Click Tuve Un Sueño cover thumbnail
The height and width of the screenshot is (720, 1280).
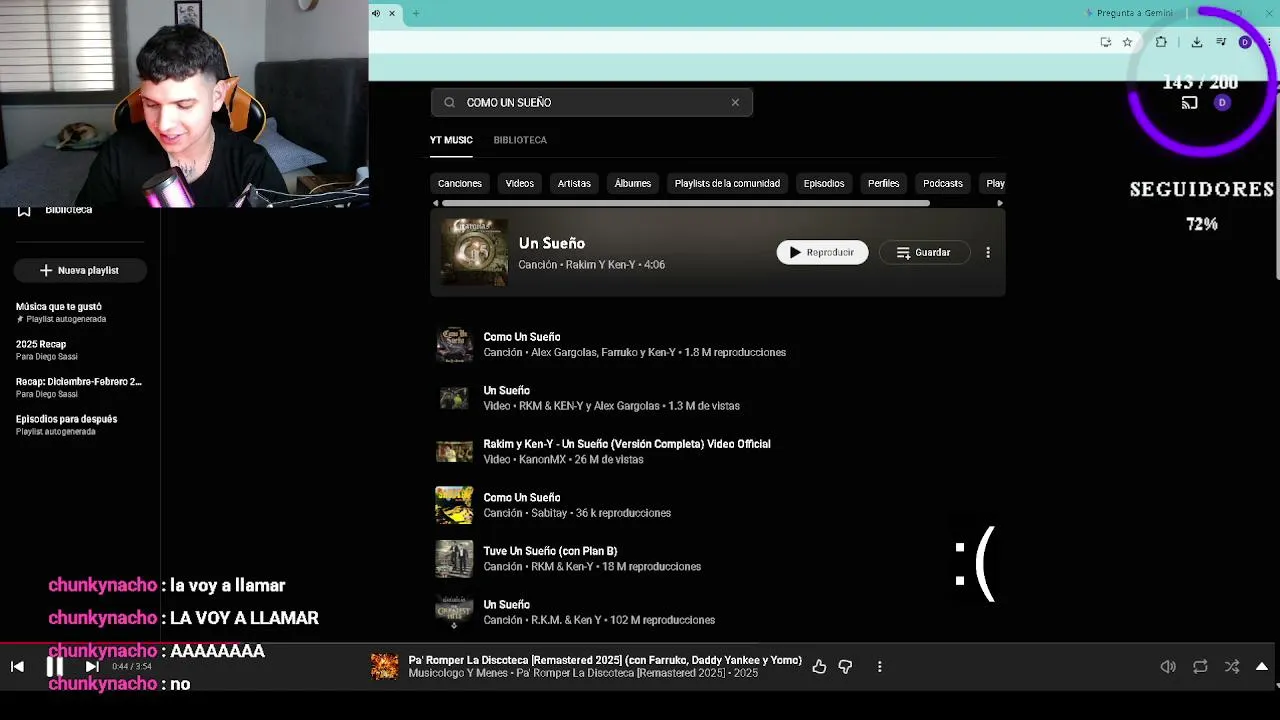tap(454, 559)
